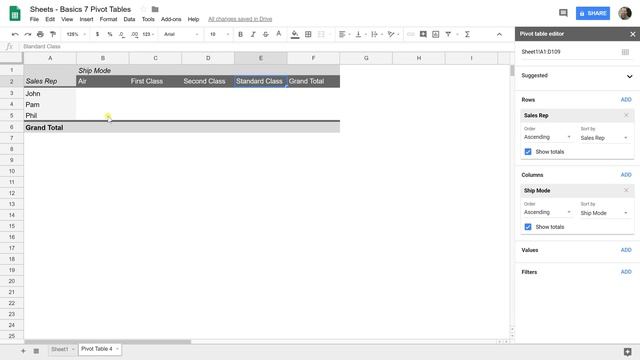Expand the Suggested section
640x360 pixels.
[x=629, y=76]
